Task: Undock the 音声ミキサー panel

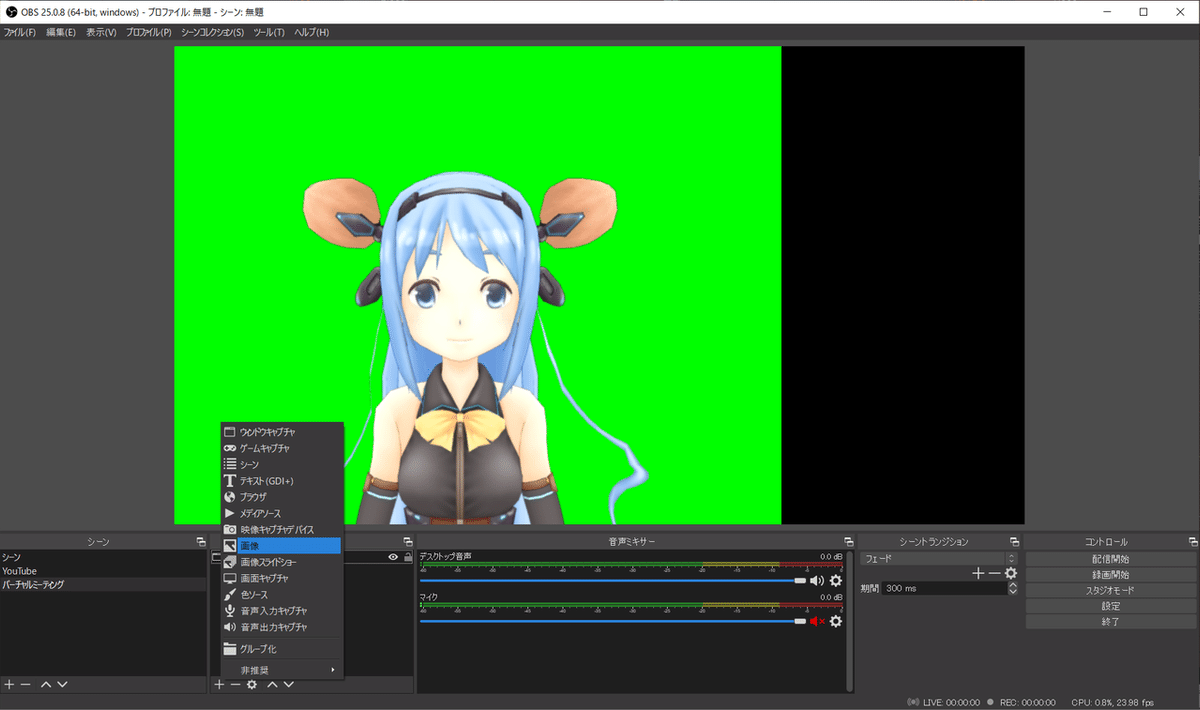Action: pos(849,541)
